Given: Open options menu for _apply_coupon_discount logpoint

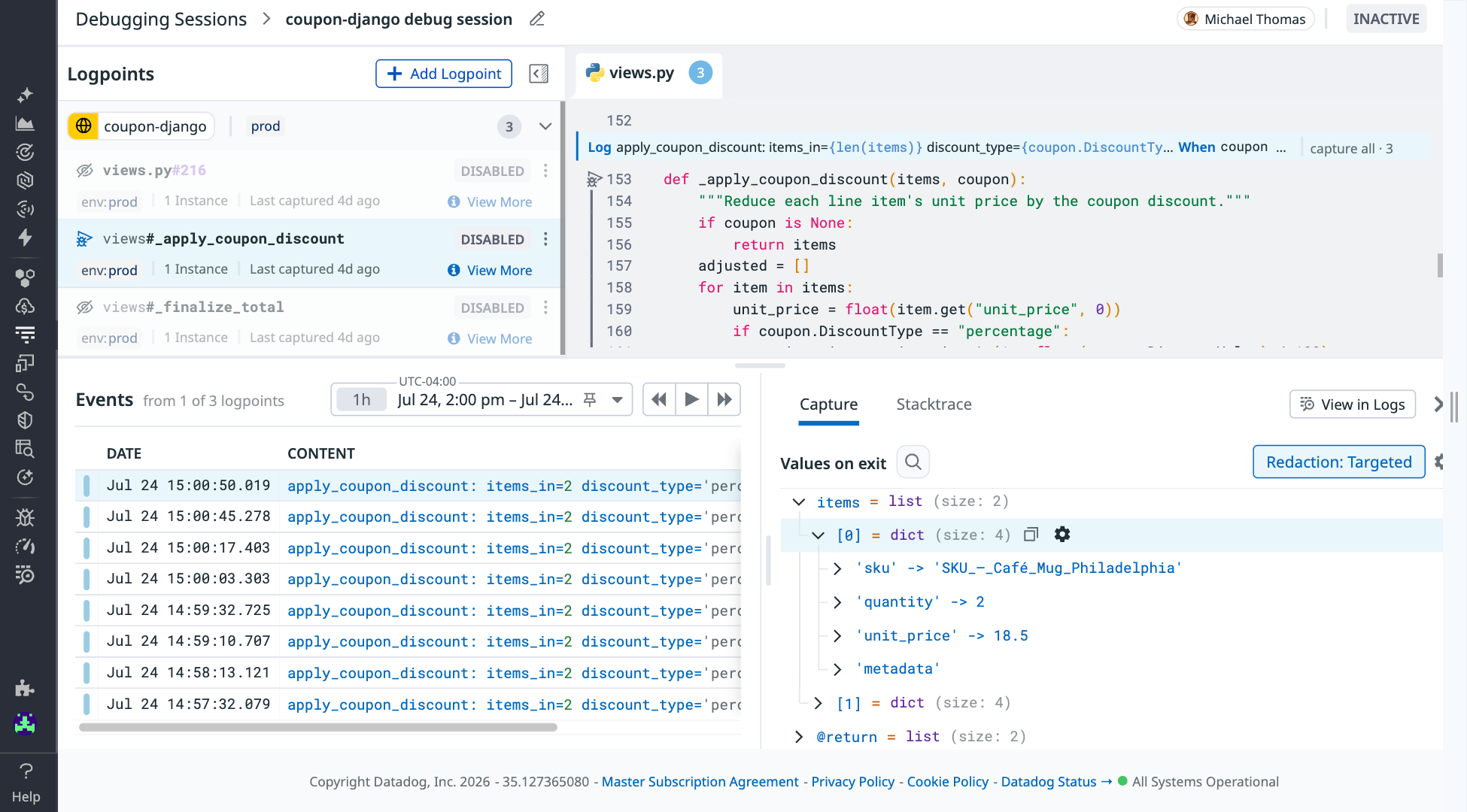Looking at the screenshot, I should (545, 239).
